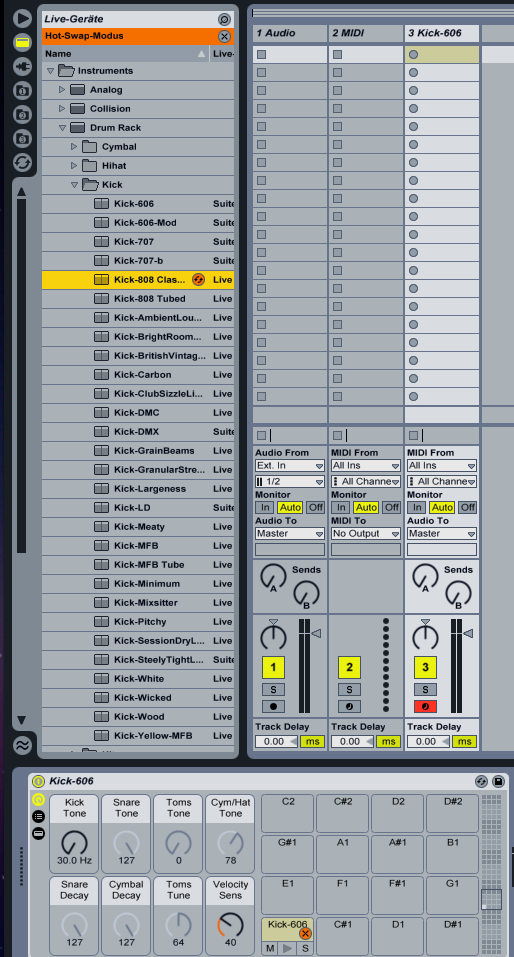Open the Live device browser icon
Screen dimensions: 514x957
[x=23, y=42]
